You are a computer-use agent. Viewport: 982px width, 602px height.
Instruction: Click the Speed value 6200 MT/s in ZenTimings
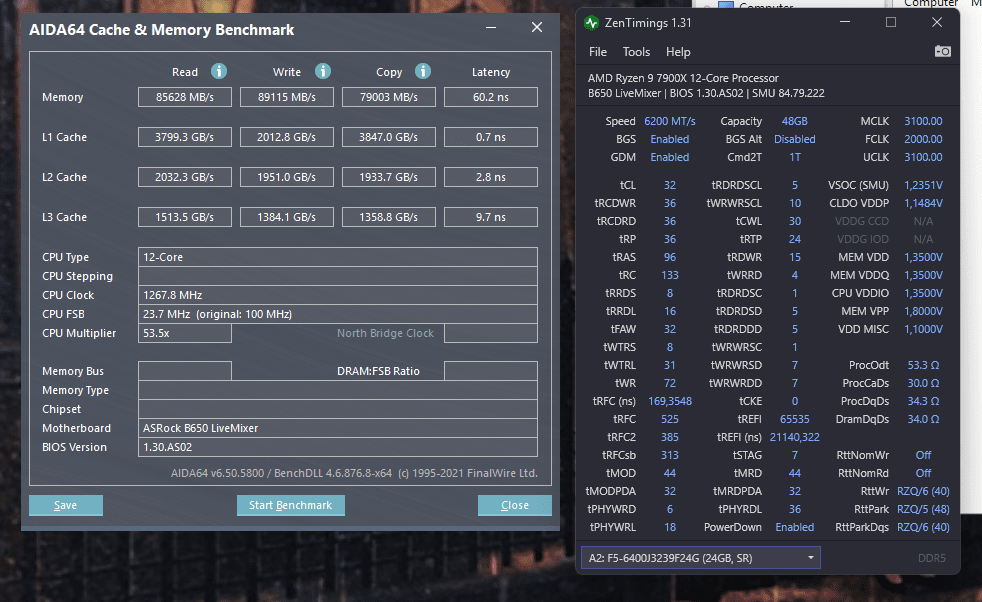669,121
